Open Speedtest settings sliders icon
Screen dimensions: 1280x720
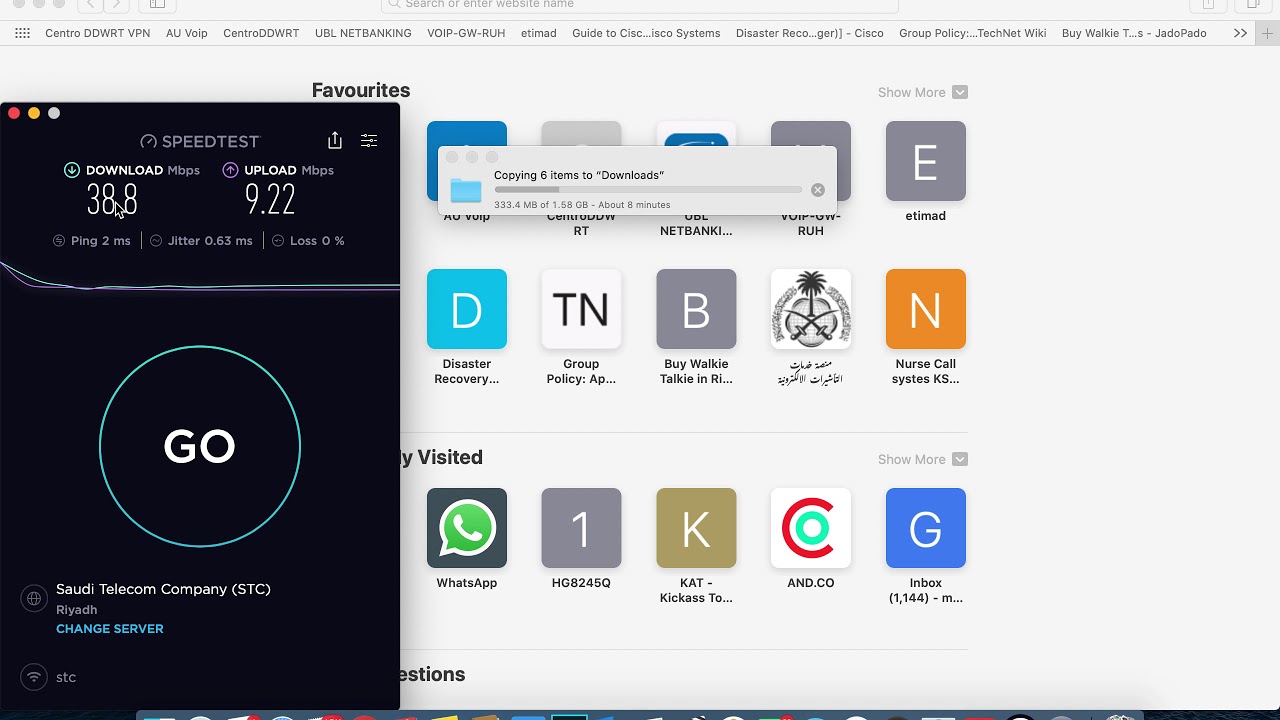(x=369, y=141)
